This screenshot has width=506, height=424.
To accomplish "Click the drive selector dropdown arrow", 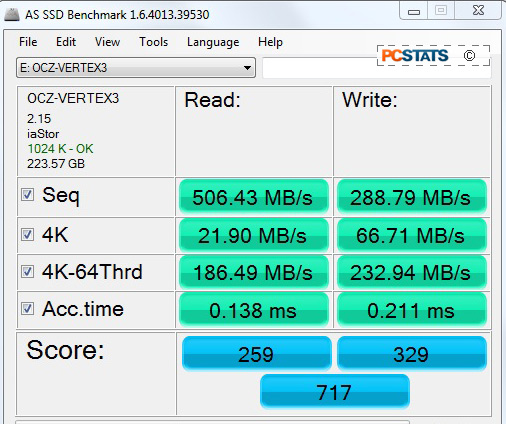I will pyautogui.click(x=247, y=68).
